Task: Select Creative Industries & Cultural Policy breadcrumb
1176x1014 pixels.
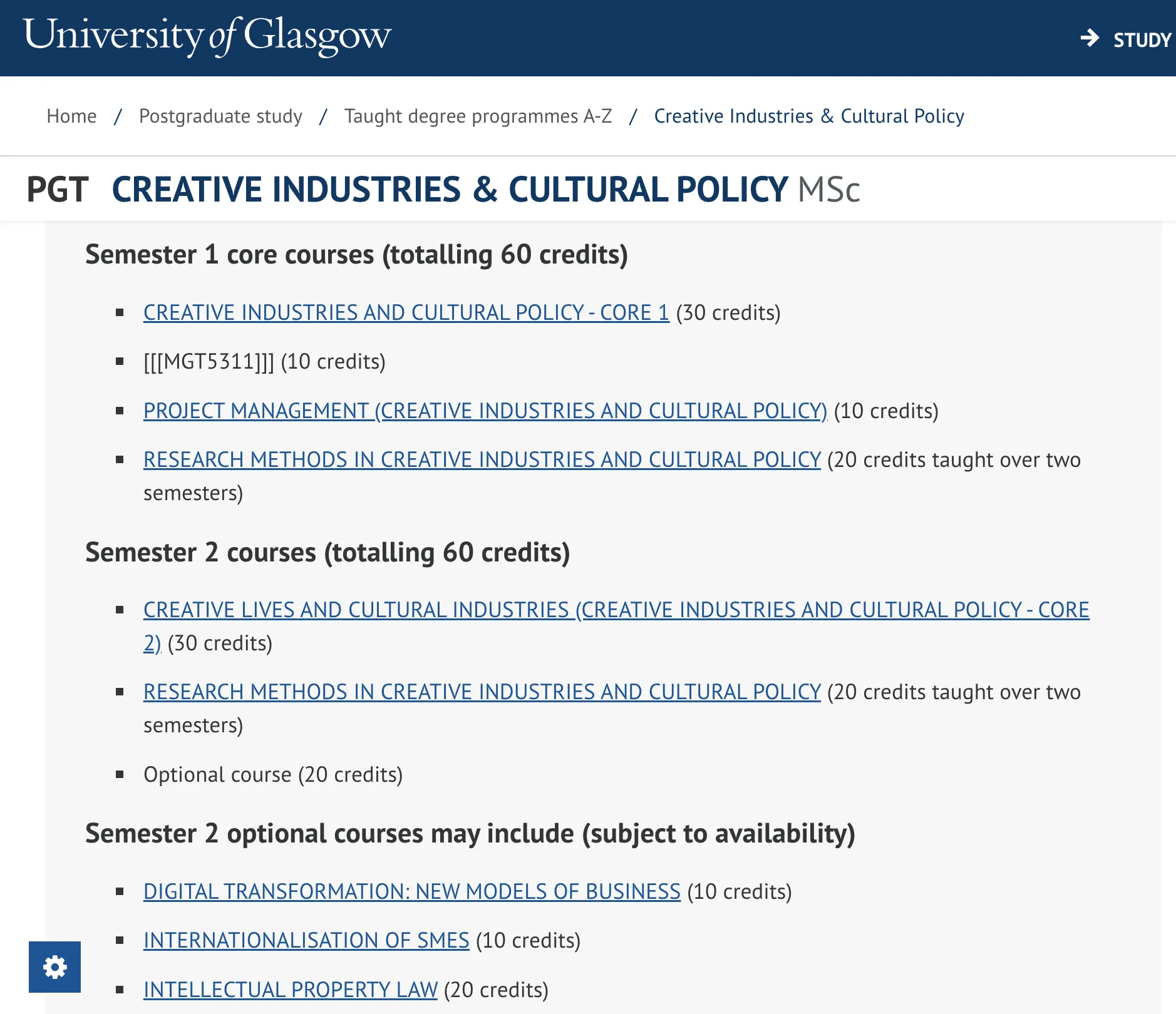Action: (x=808, y=116)
